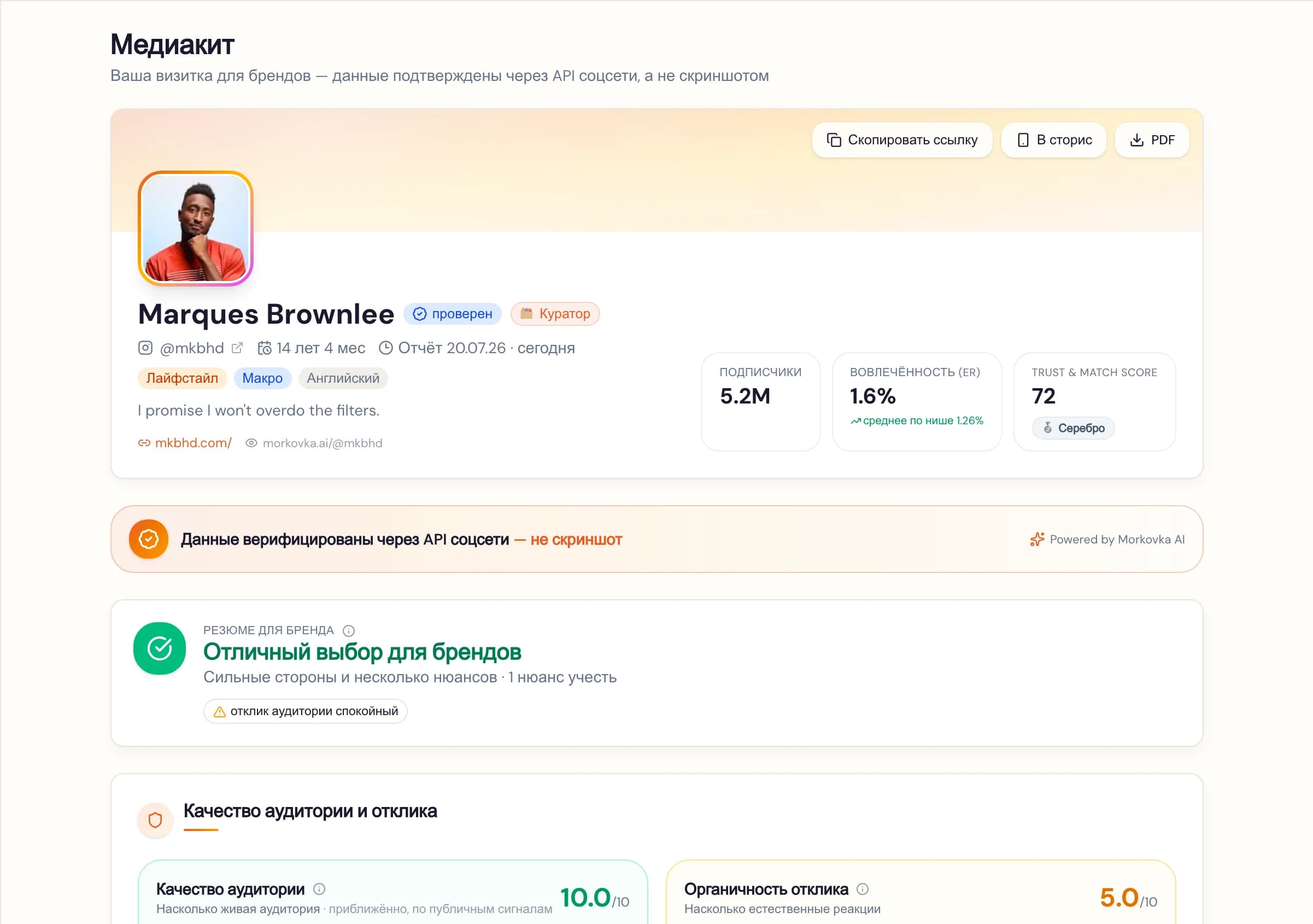The image size is (1313, 924).
Task: Open info icon beside «Органичность отклика»
Action: [863, 889]
